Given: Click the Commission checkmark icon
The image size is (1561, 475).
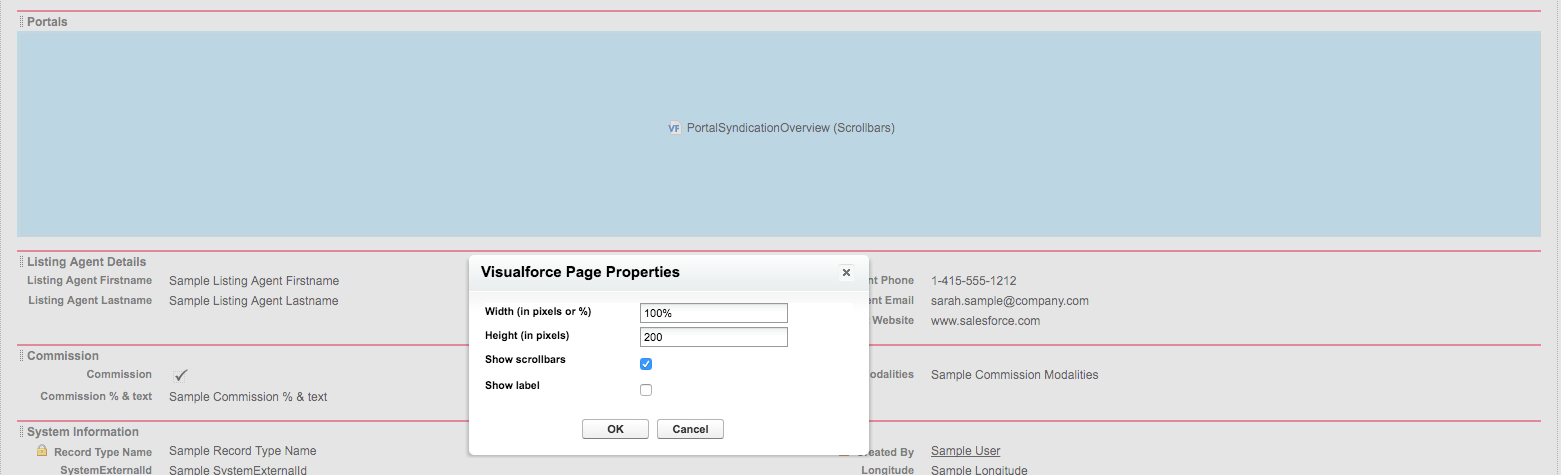Looking at the screenshot, I should click(180, 375).
